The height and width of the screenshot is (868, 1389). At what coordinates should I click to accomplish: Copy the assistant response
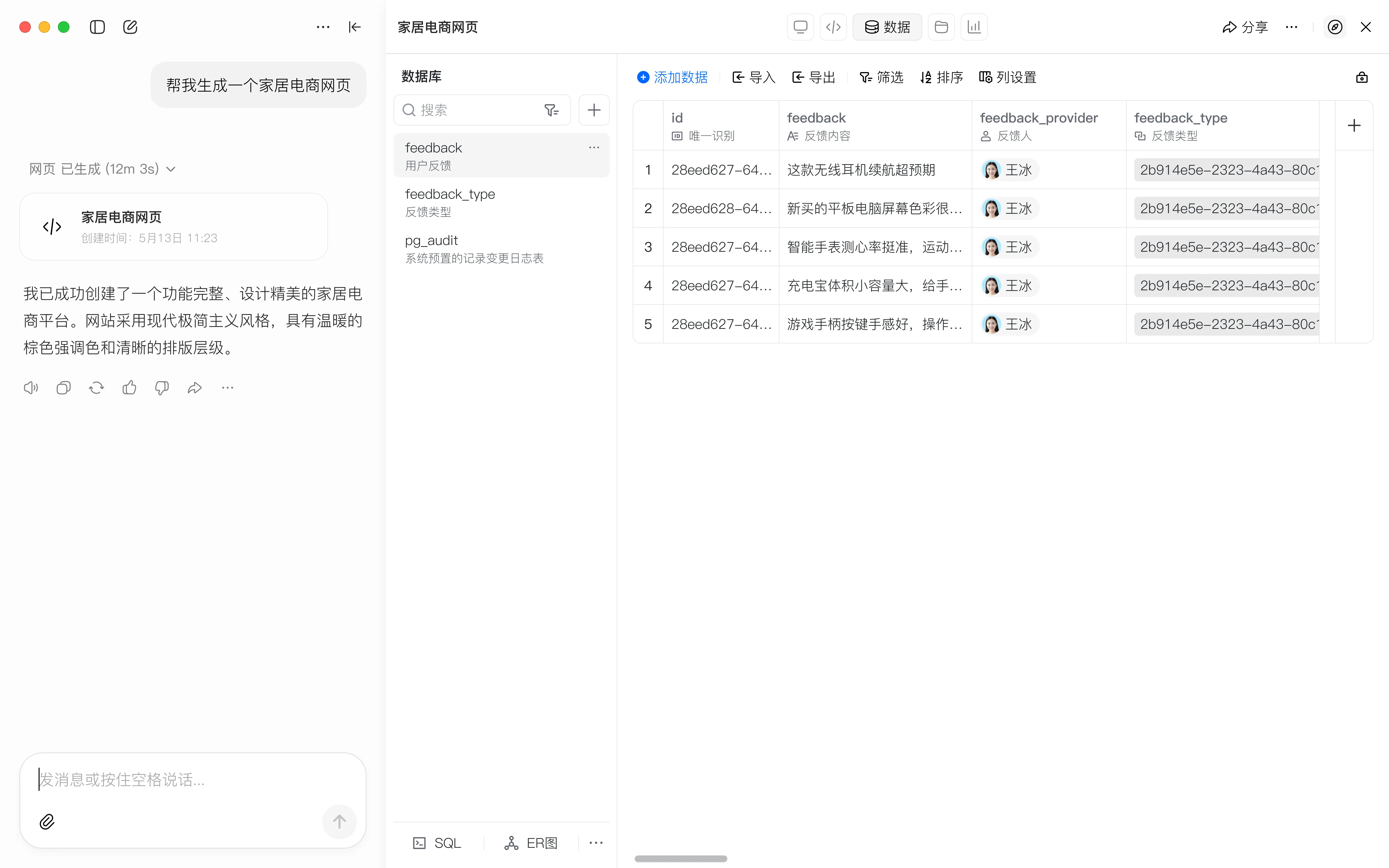click(64, 388)
